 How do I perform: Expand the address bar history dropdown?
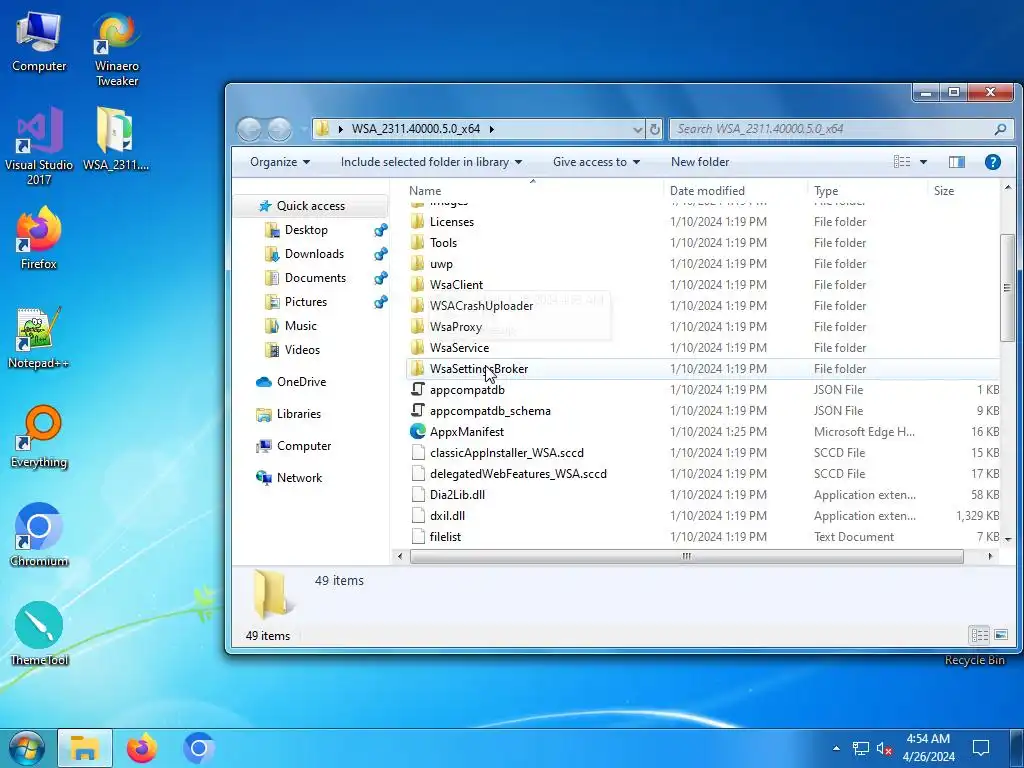click(x=637, y=129)
